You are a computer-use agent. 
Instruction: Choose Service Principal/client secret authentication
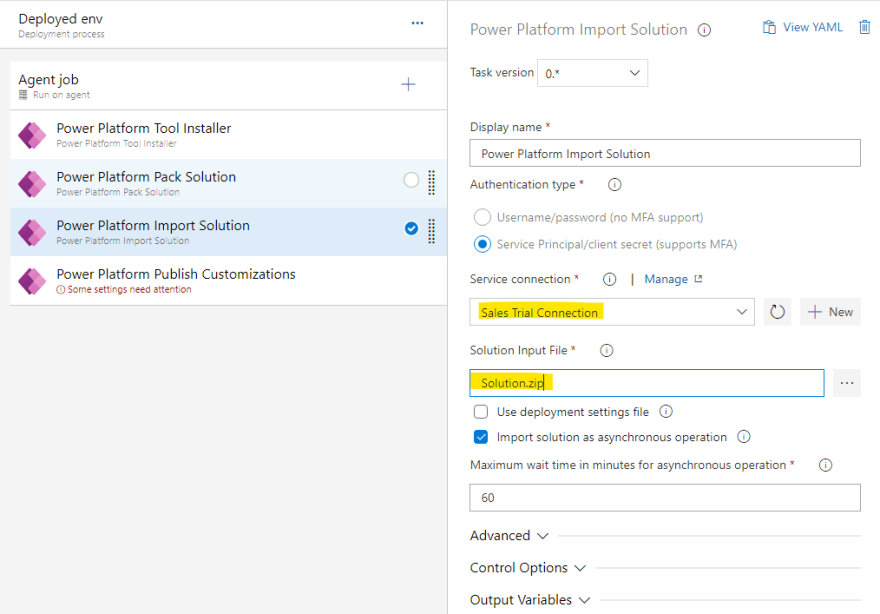click(x=483, y=244)
